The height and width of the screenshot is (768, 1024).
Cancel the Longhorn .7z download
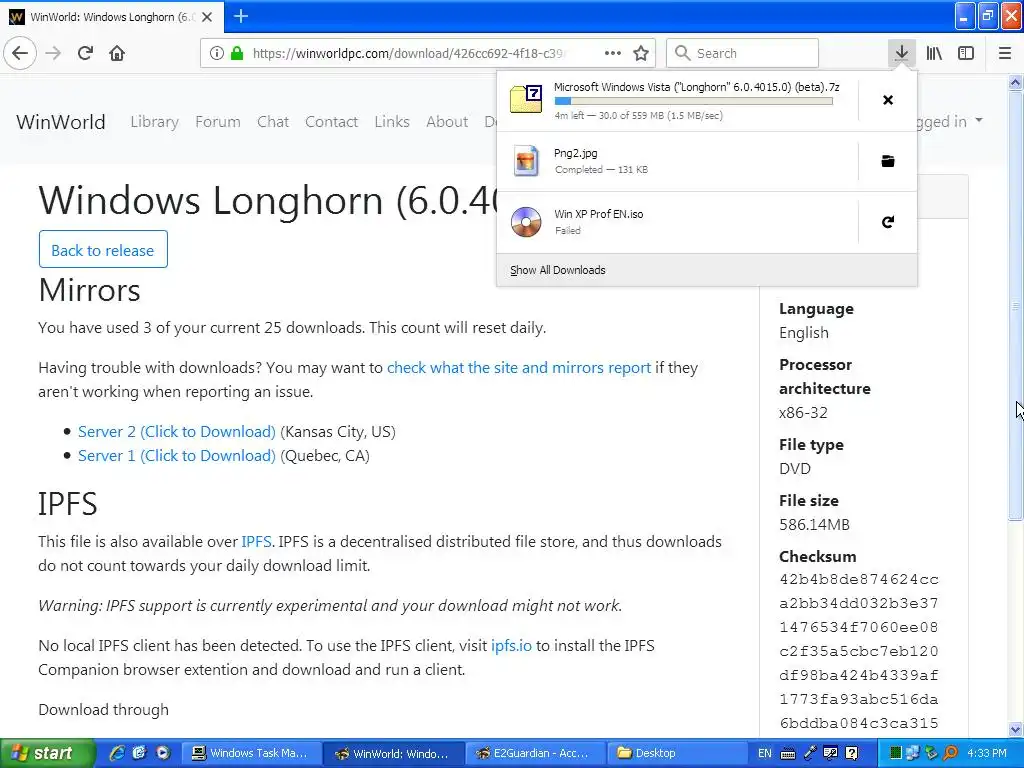click(888, 100)
